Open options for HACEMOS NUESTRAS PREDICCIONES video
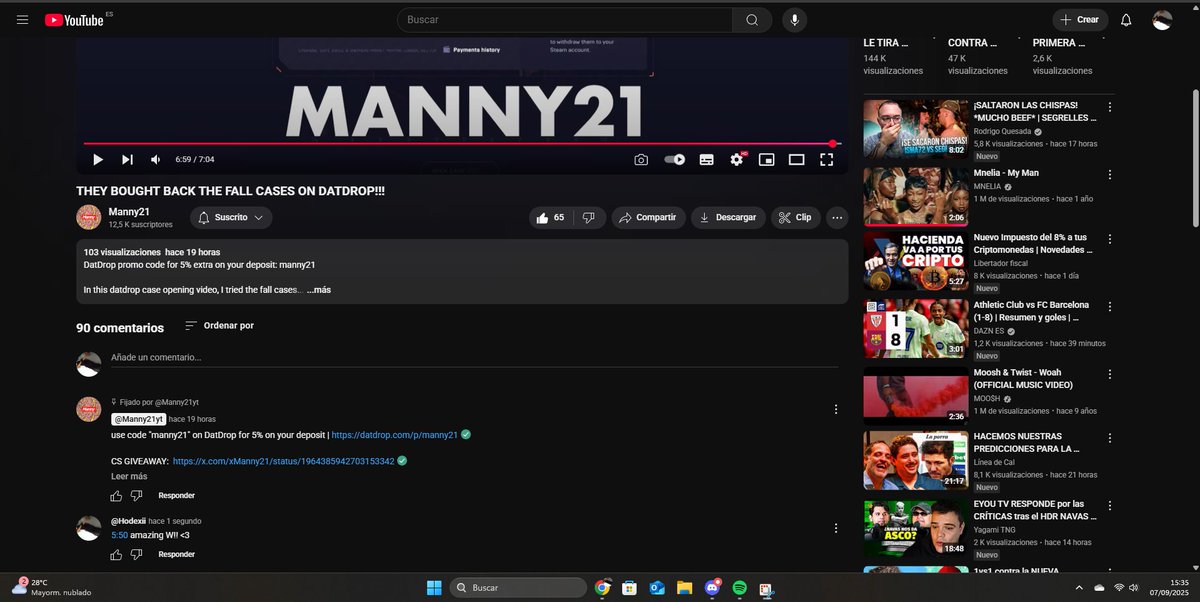1200x602 pixels. [x=1109, y=440]
